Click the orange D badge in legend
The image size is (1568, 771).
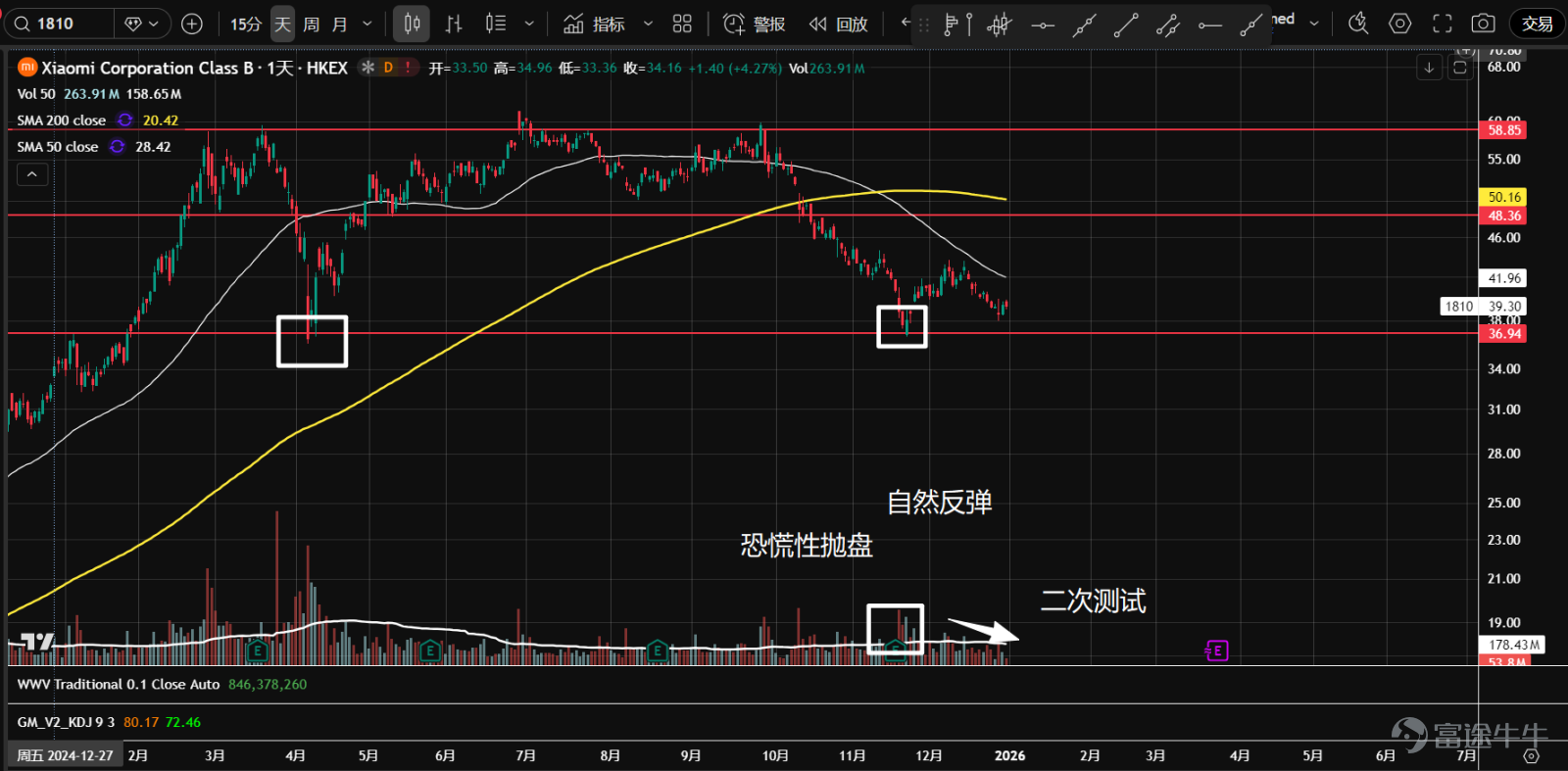388,68
